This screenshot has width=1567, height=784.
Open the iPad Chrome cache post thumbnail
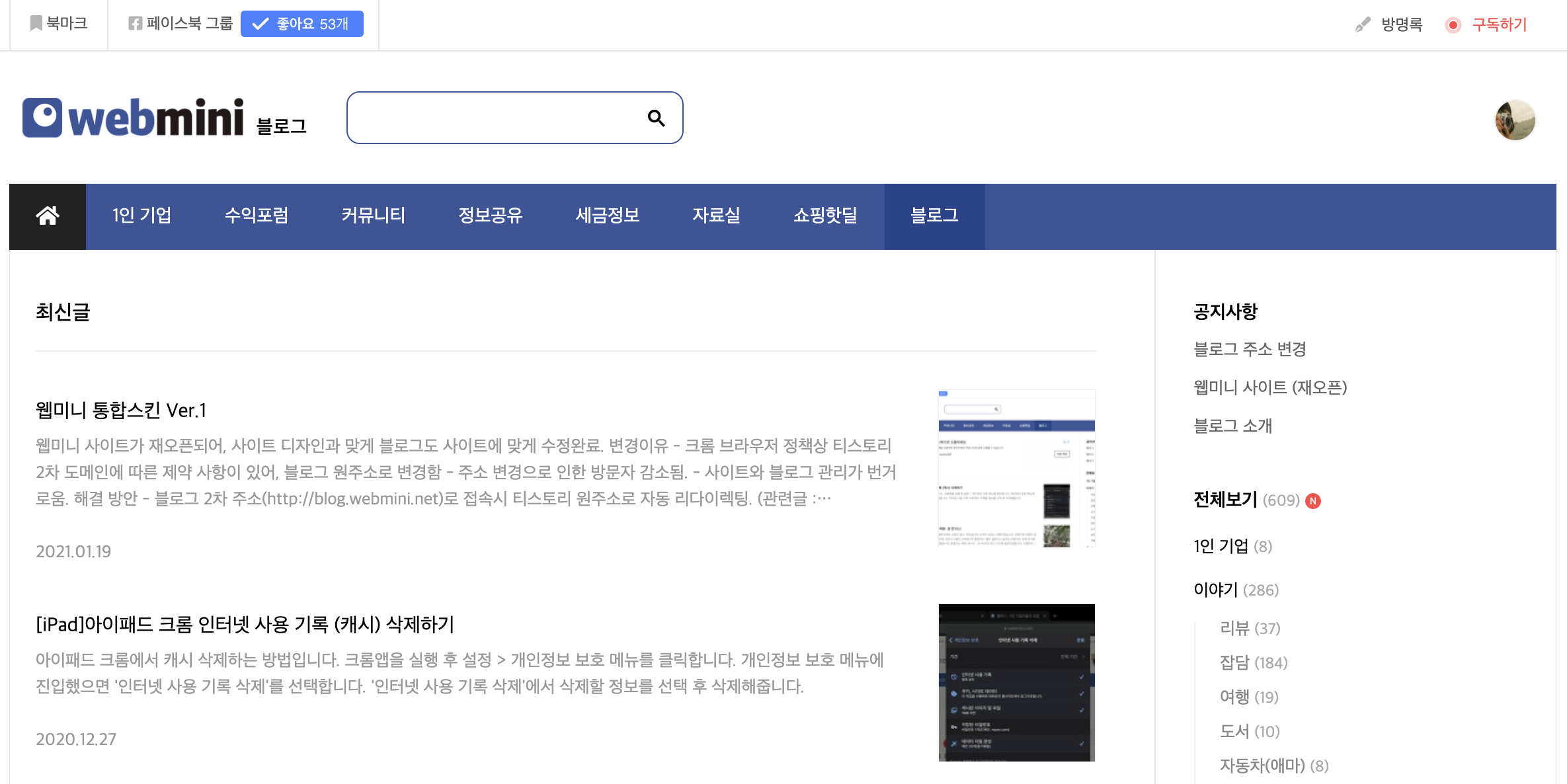coord(1016,682)
